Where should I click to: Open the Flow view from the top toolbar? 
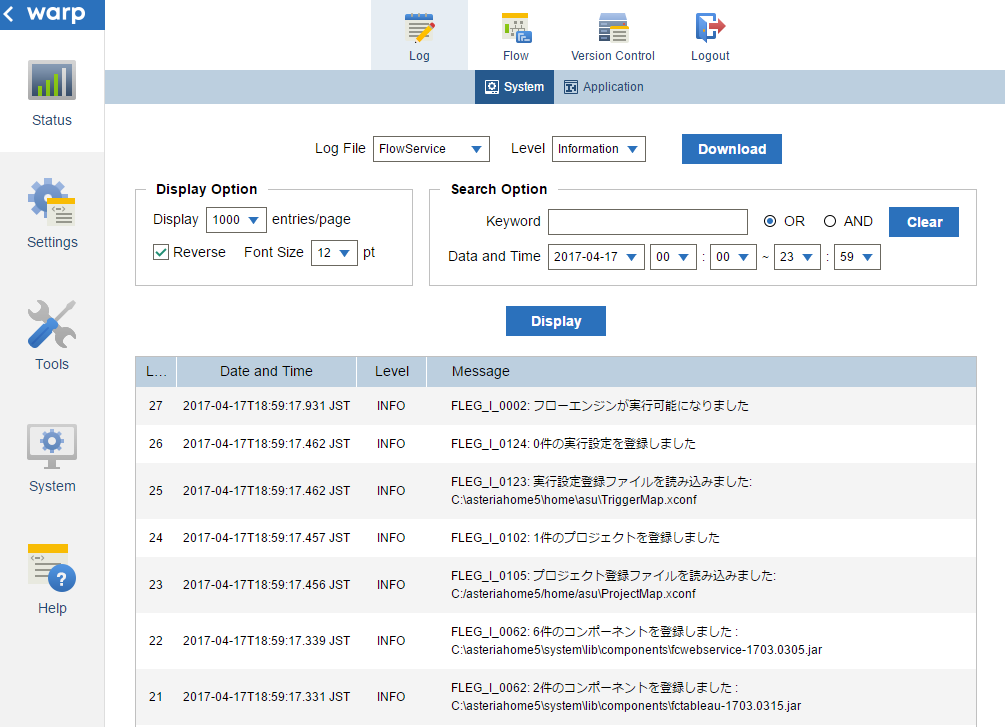pos(515,35)
